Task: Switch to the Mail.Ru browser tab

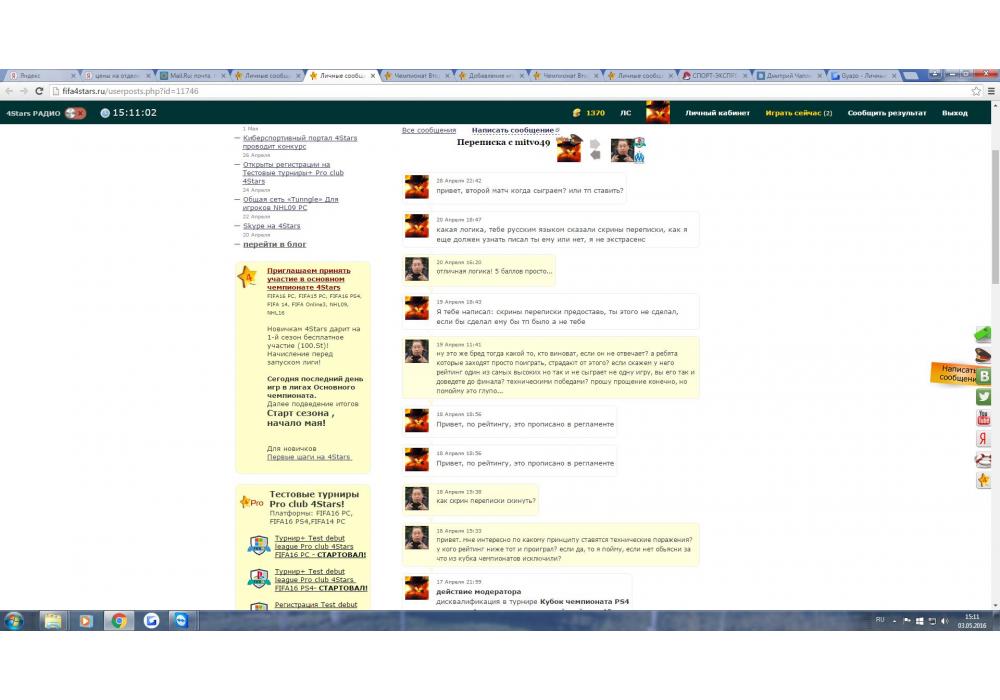Action: [x=190, y=75]
